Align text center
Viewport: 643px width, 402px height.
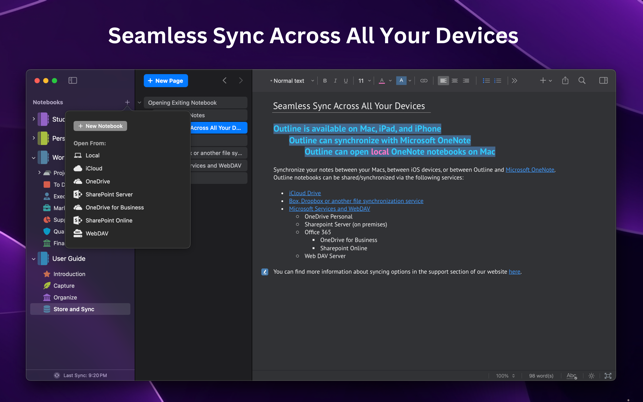click(x=455, y=81)
